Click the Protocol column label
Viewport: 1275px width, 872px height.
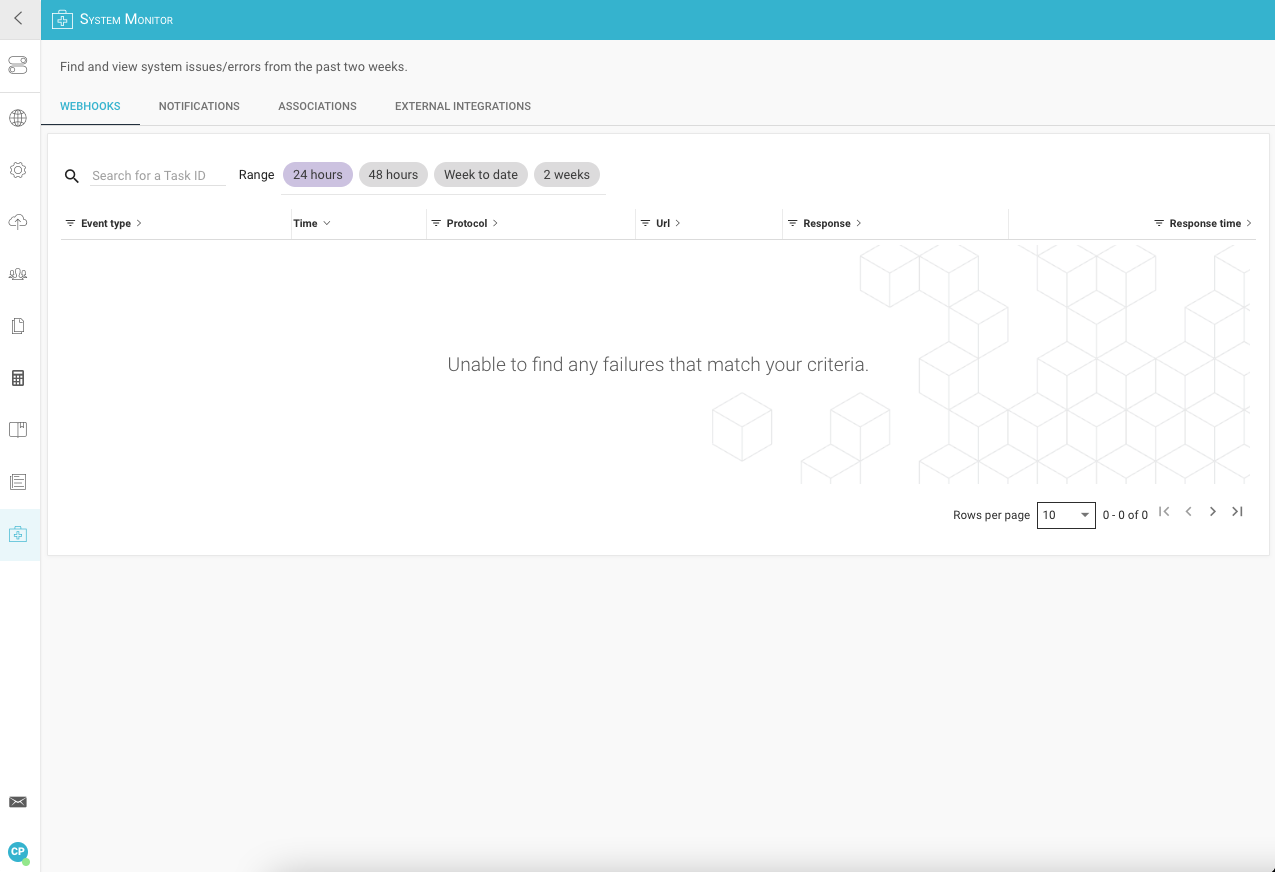point(467,224)
